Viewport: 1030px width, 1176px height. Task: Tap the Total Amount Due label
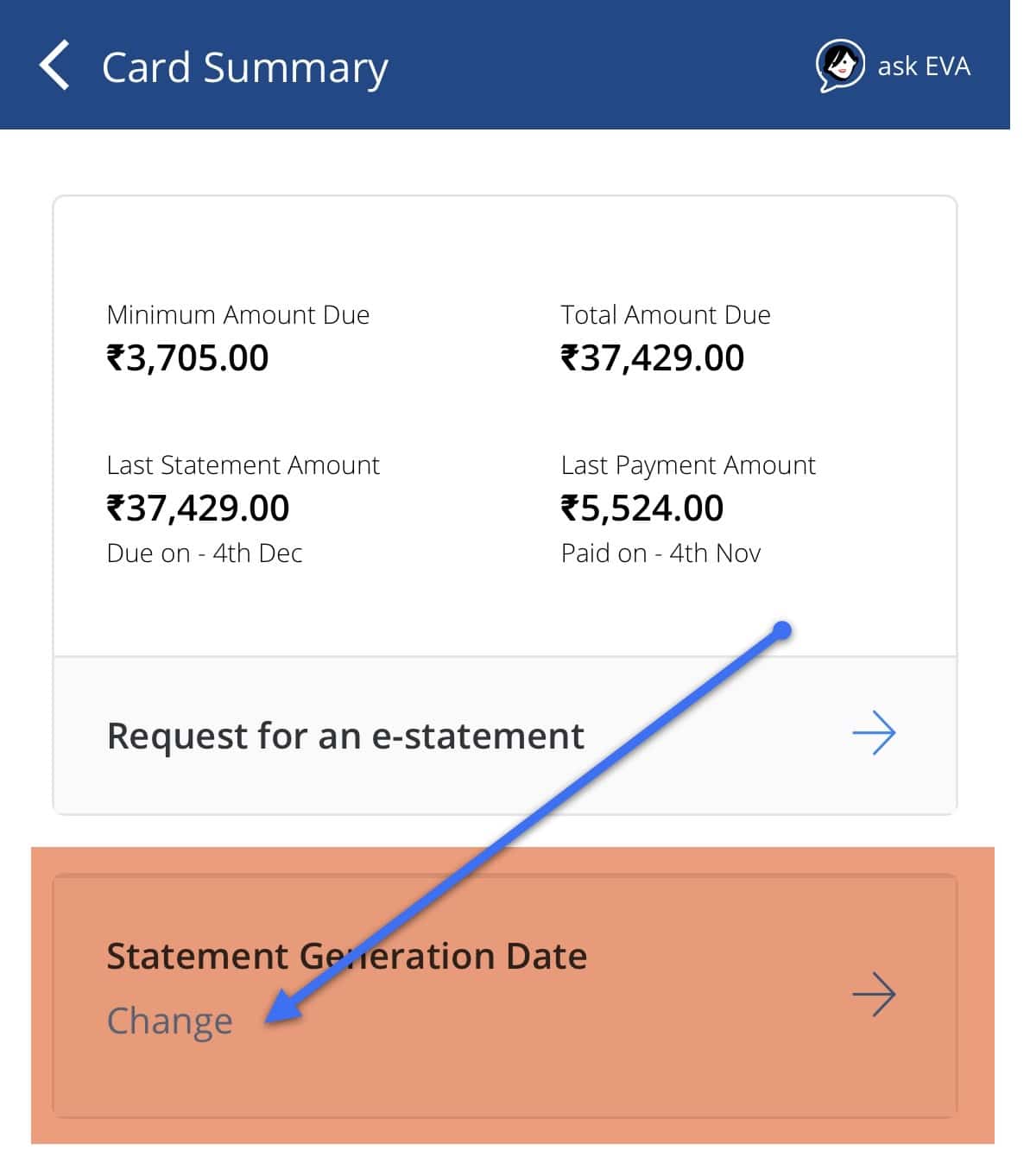click(666, 314)
